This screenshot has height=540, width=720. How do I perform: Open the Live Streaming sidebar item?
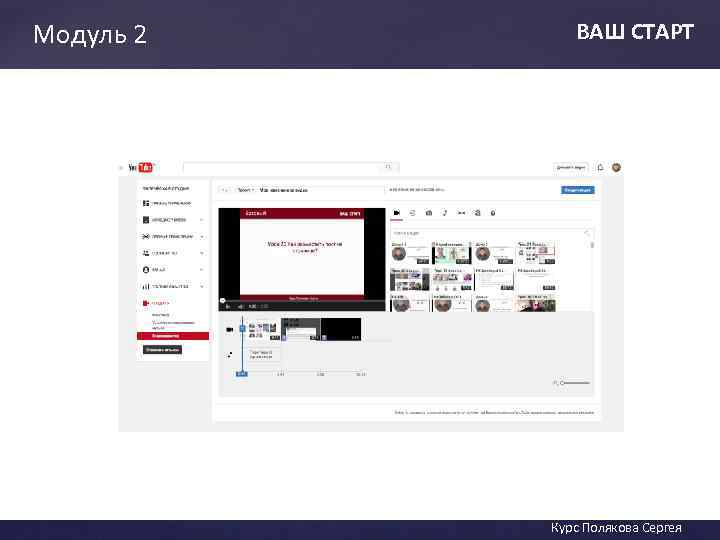click(168, 236)
